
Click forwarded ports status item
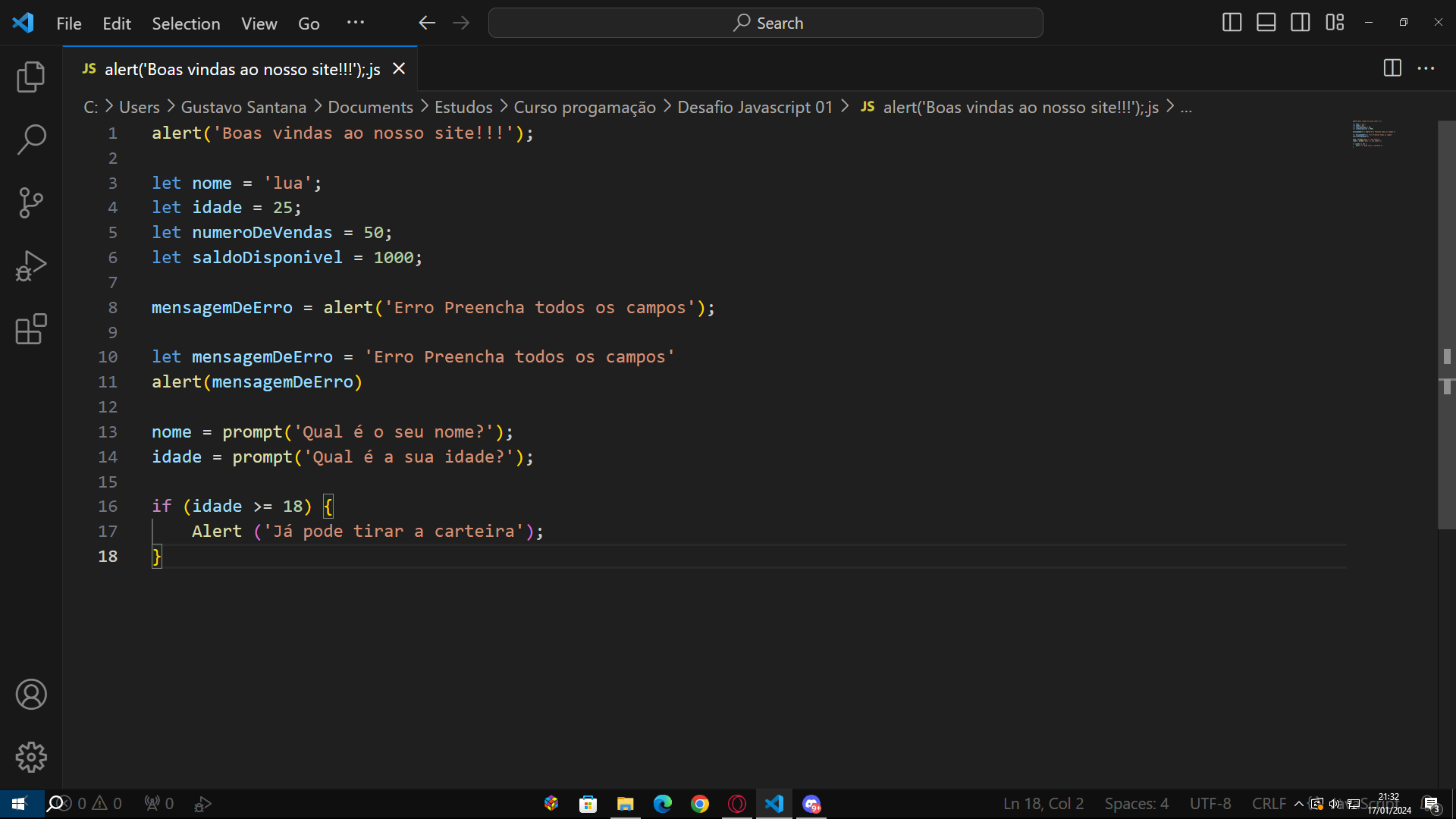point(159,804)
